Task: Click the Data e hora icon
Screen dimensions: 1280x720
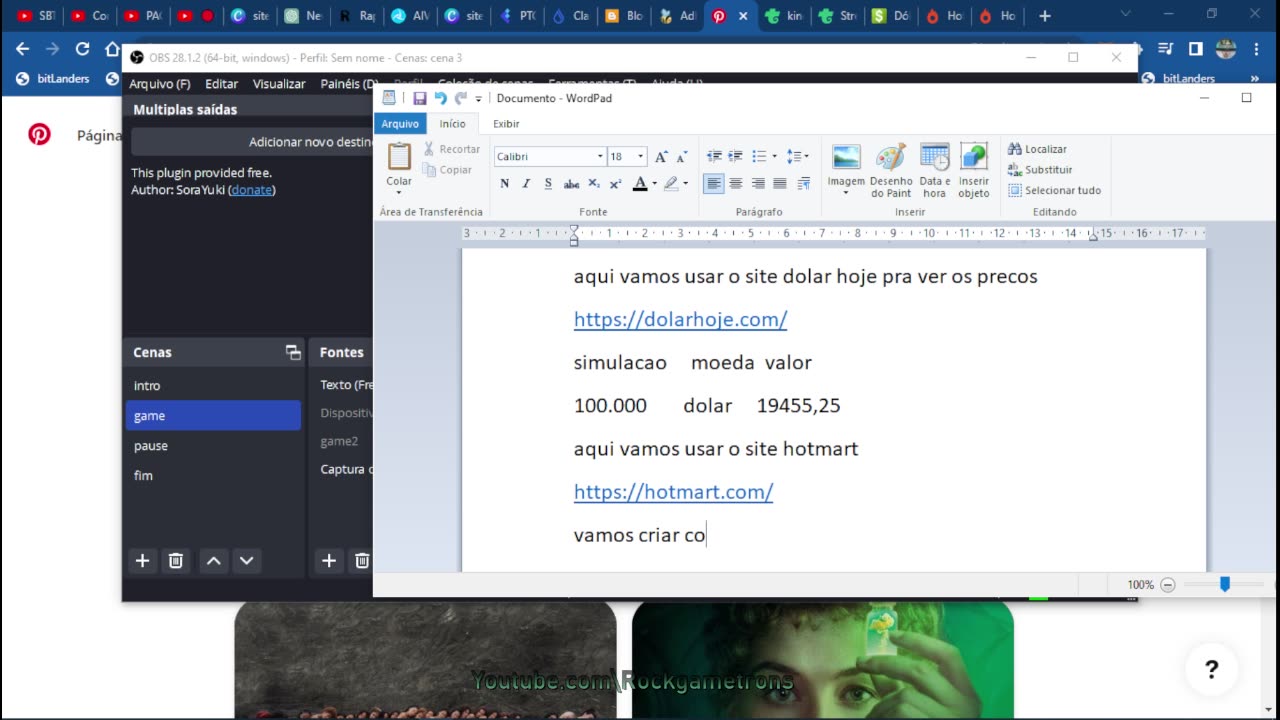Action: 934,157
